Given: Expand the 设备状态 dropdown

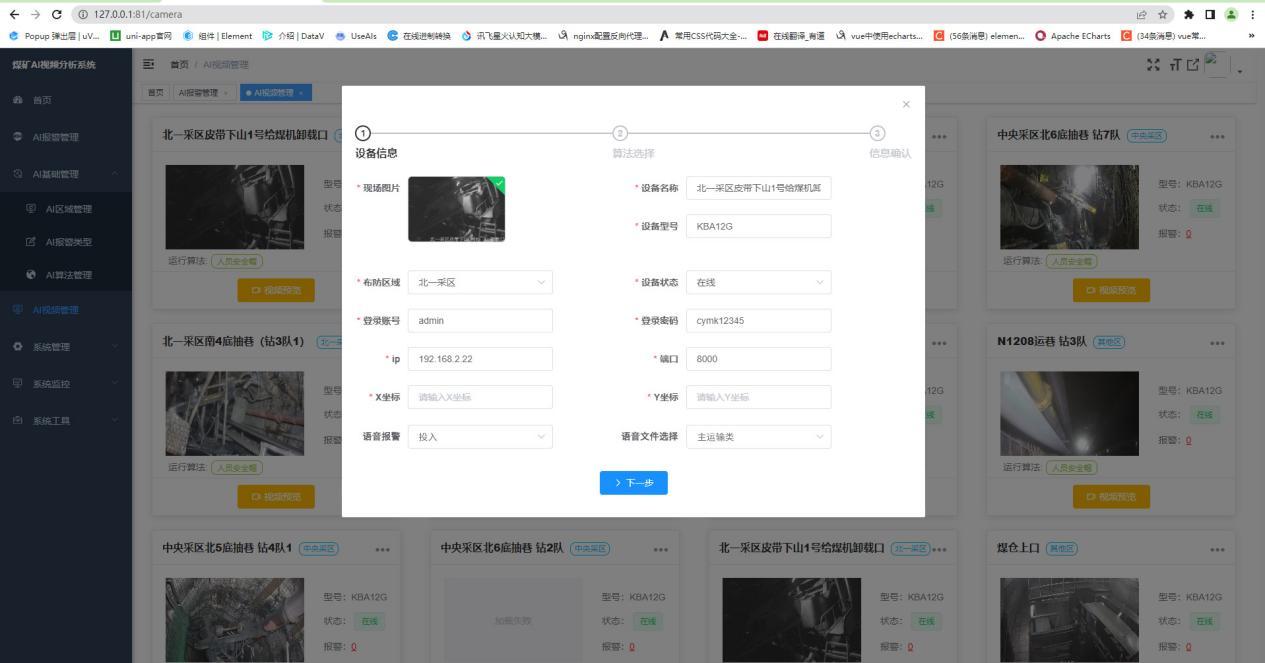Looking at the screenshot, I should [757, 283].
